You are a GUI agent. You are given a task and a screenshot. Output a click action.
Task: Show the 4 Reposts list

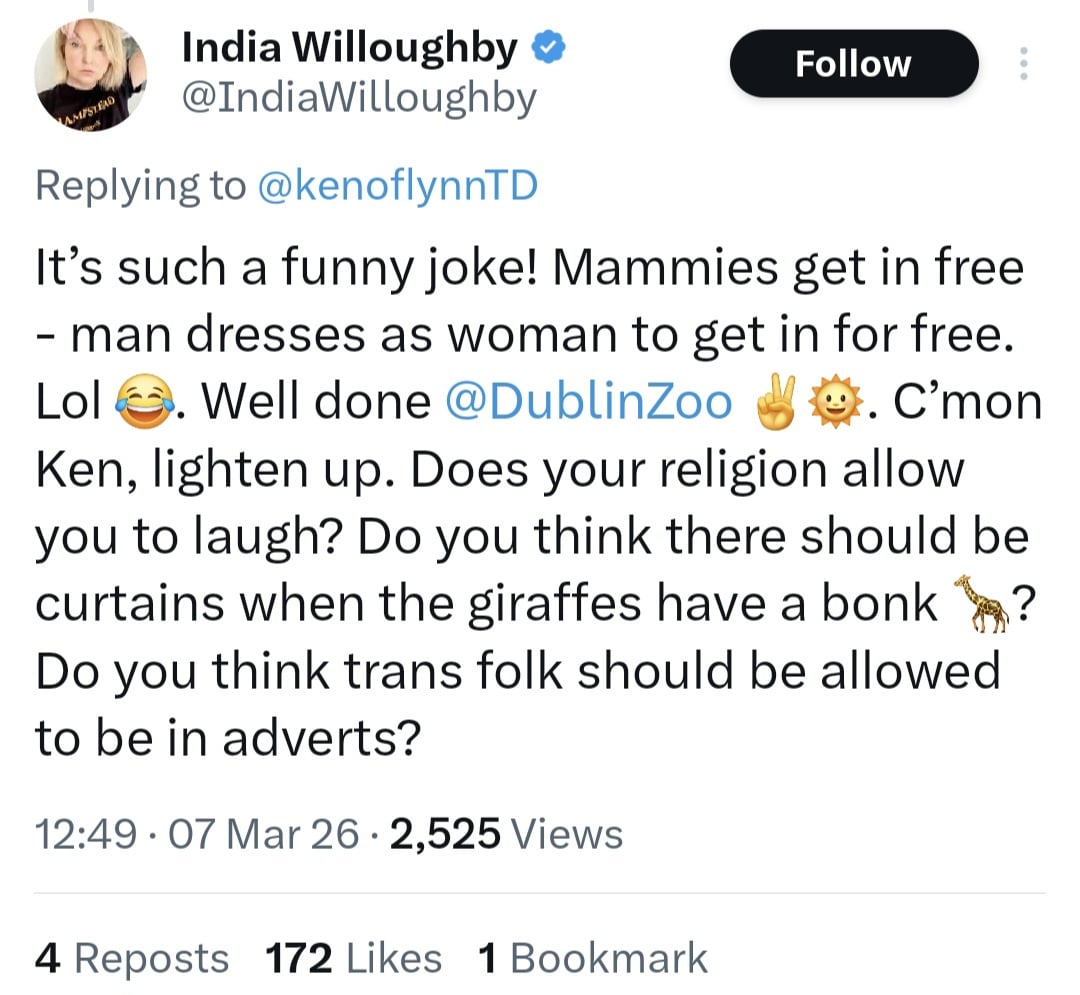(x=132, y=958)
